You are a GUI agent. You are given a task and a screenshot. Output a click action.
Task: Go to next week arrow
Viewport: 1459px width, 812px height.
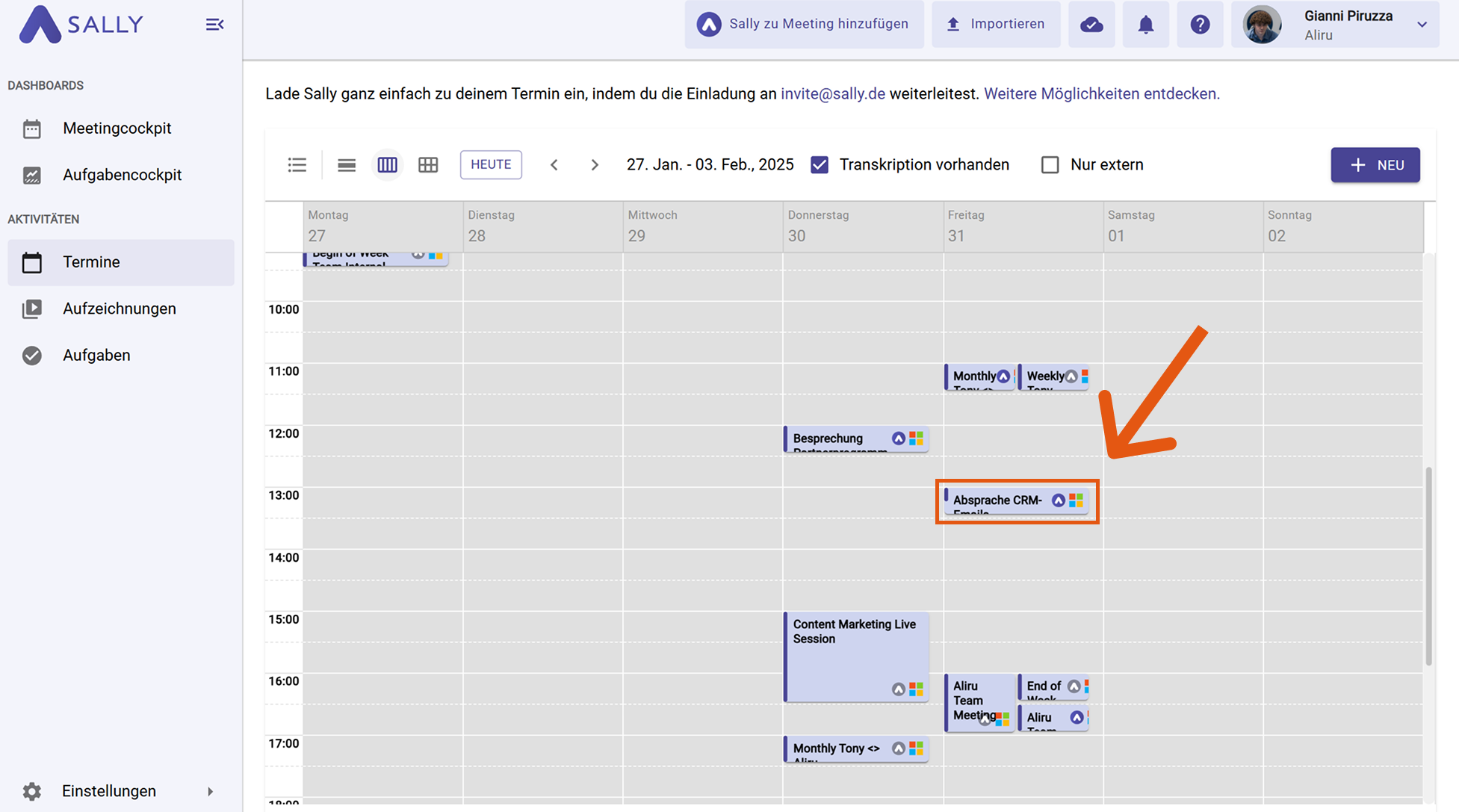595,165
